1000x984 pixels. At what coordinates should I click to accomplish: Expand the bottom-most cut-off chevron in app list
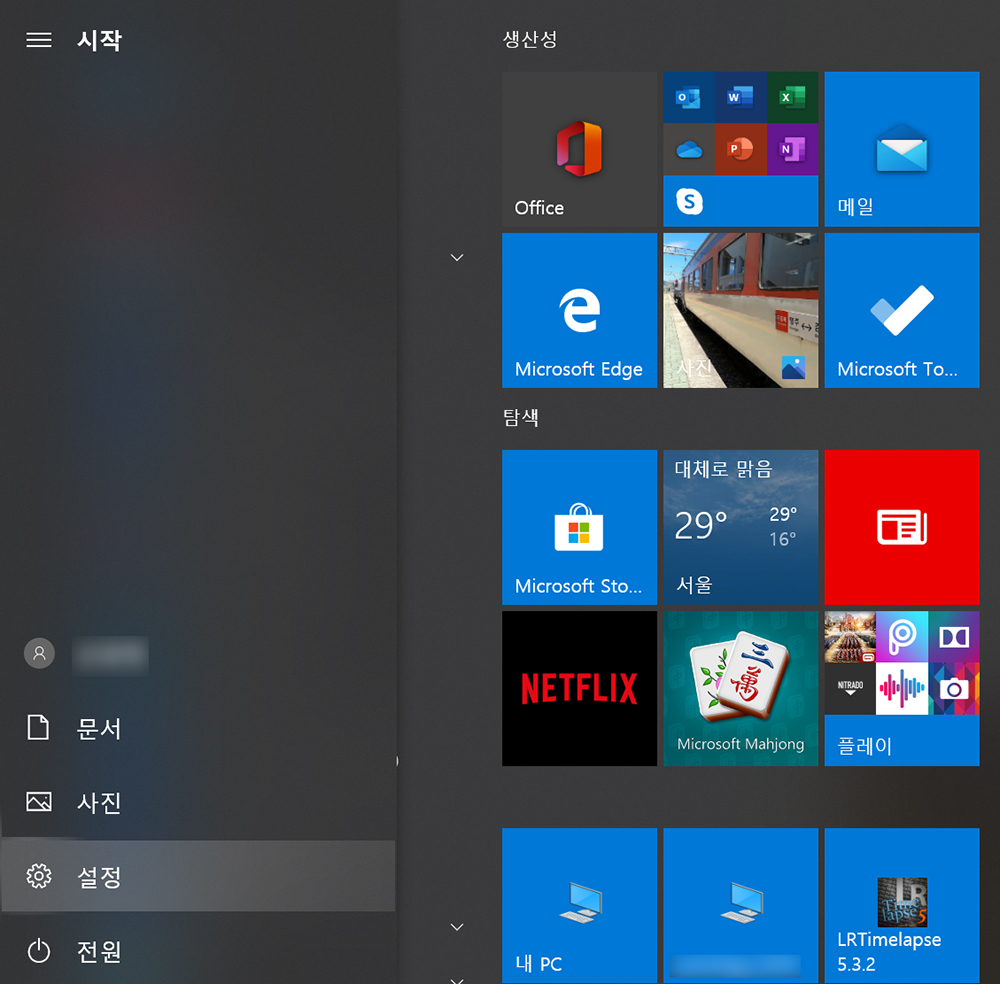point(457,980)
